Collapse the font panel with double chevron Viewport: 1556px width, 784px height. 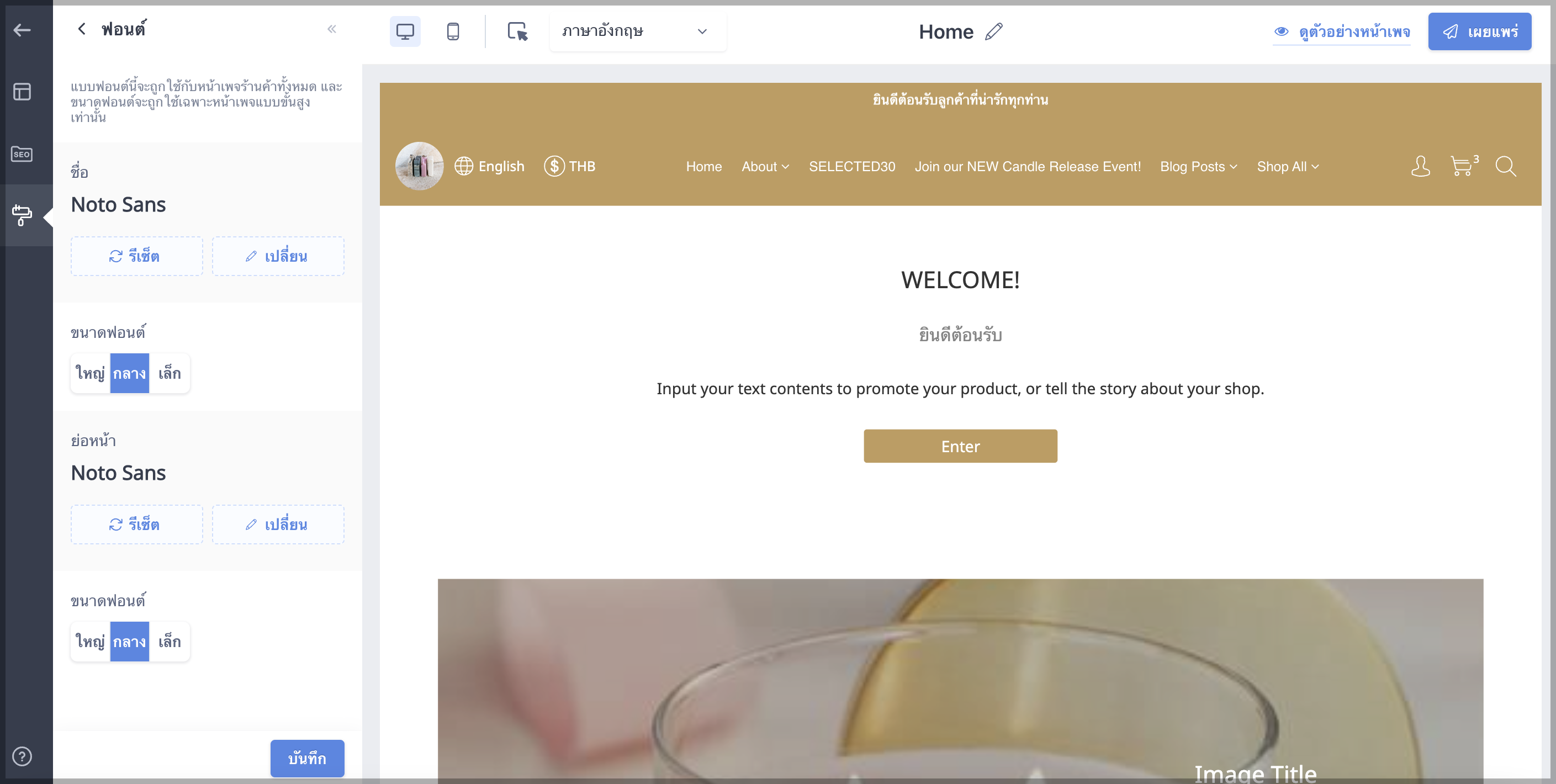(x=332, y=29)
